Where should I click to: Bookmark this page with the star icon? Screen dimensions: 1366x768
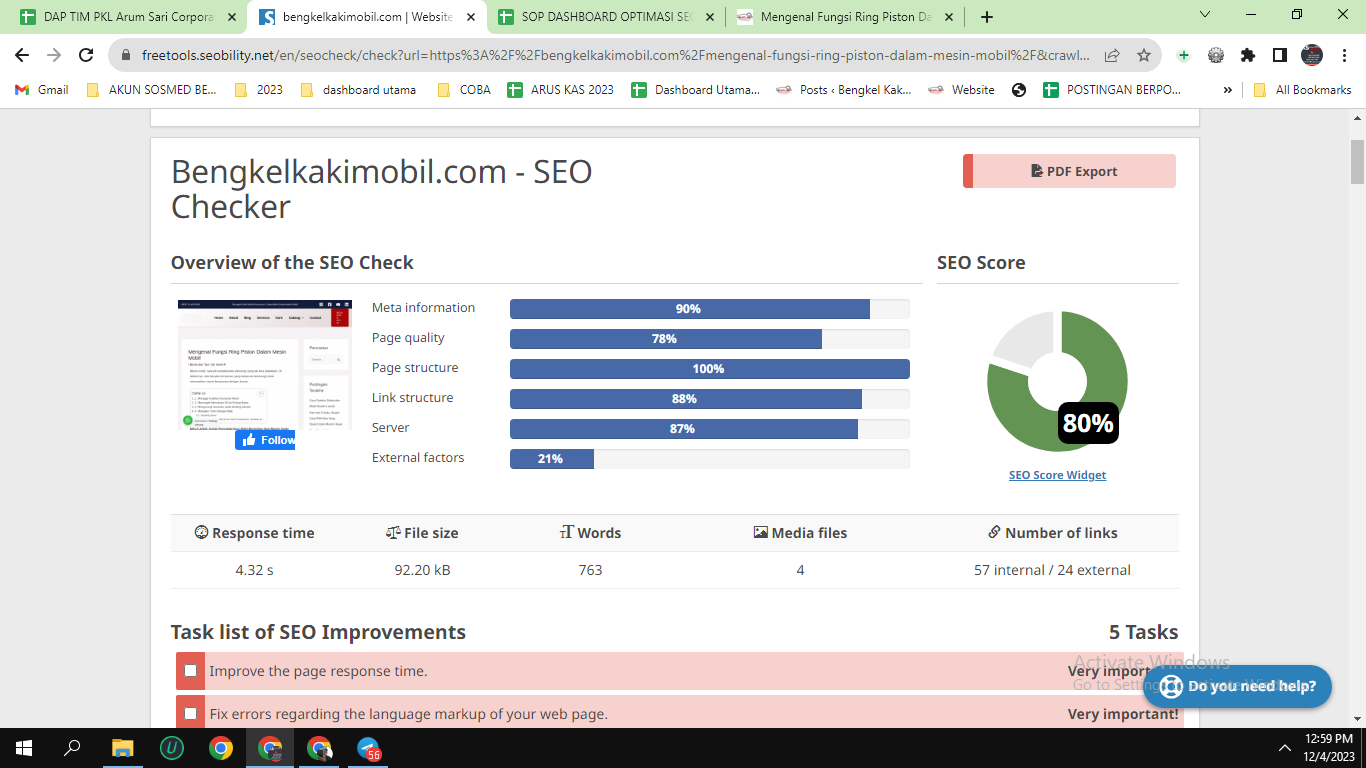1144,55
